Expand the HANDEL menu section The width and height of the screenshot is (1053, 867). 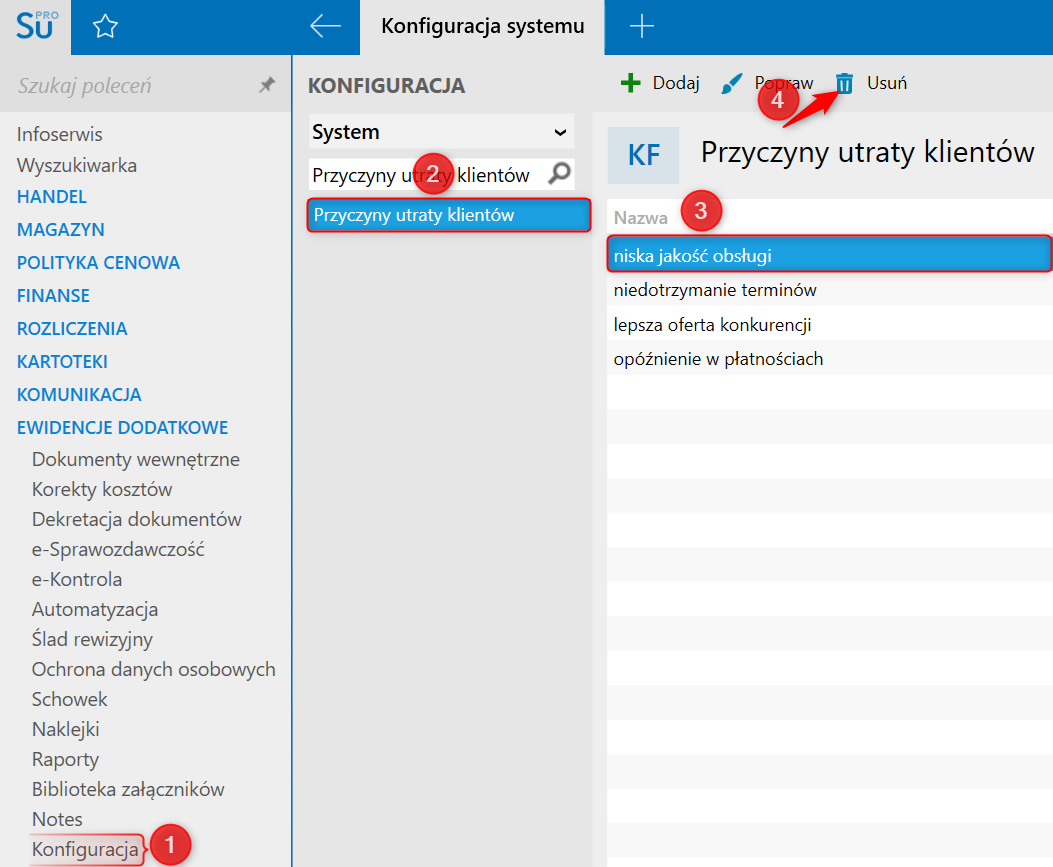pos(52,197)
